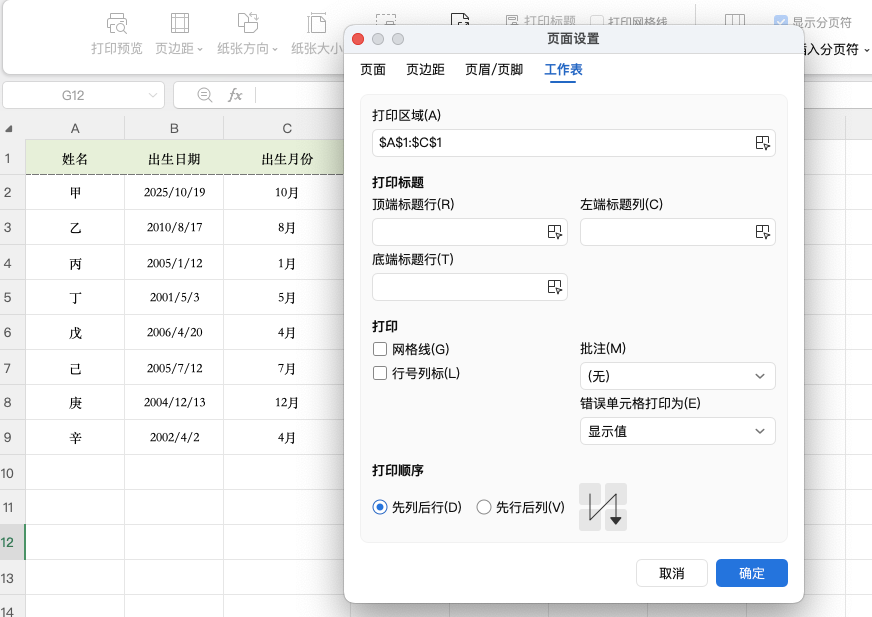872x617 pixels.
Task: Click cell showing 7月
Action: coord(286,368)
